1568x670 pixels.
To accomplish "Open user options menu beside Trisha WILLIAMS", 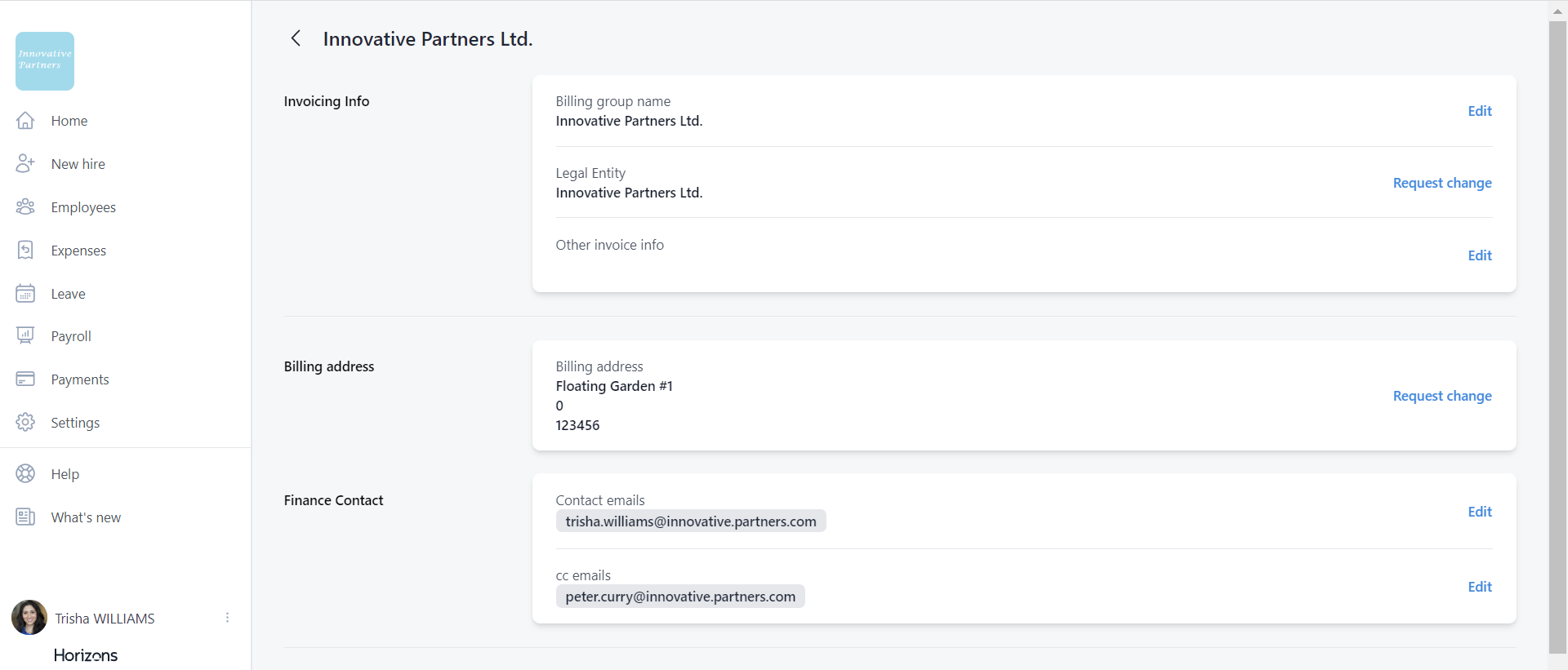I will pos(227,618).
